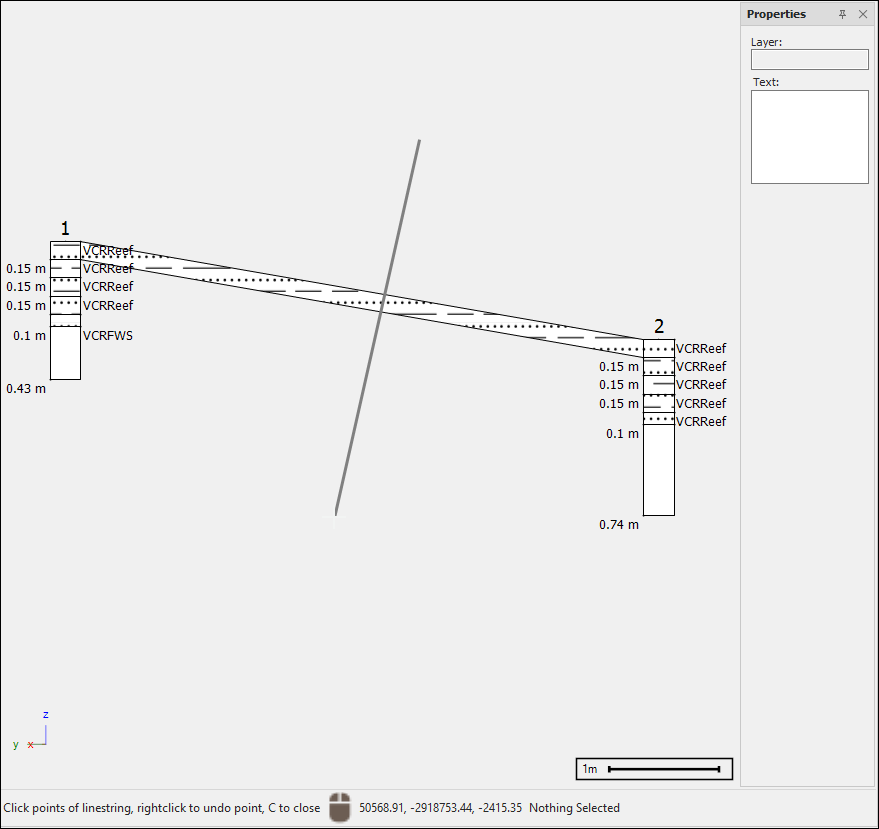The height and width of the screenshot is (829, 879).
Task: Click the XYZ axis orientation gizmo
Action: tap(34, 735)
